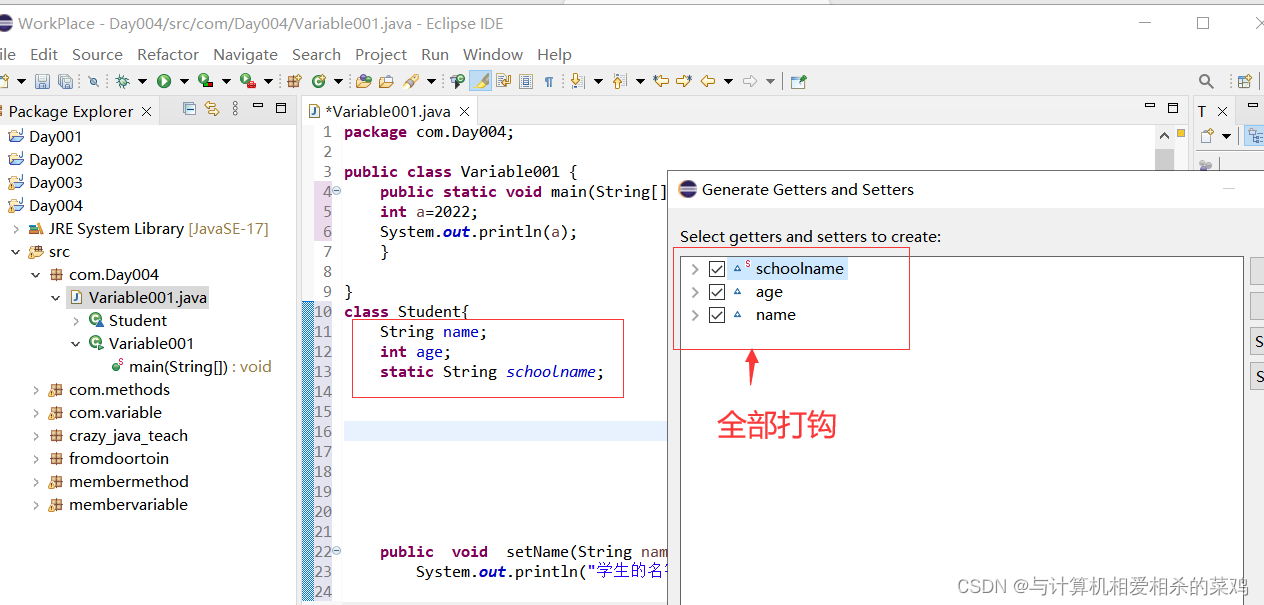Screen dimensions: 1264x605
Task: Click the Save All icon
Action: (67, 80)
